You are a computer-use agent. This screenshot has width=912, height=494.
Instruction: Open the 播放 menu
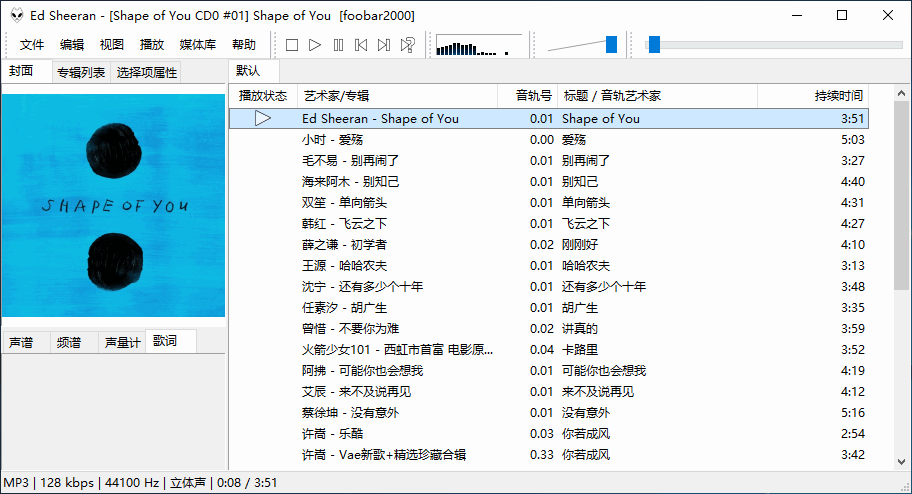coord(152,45)
